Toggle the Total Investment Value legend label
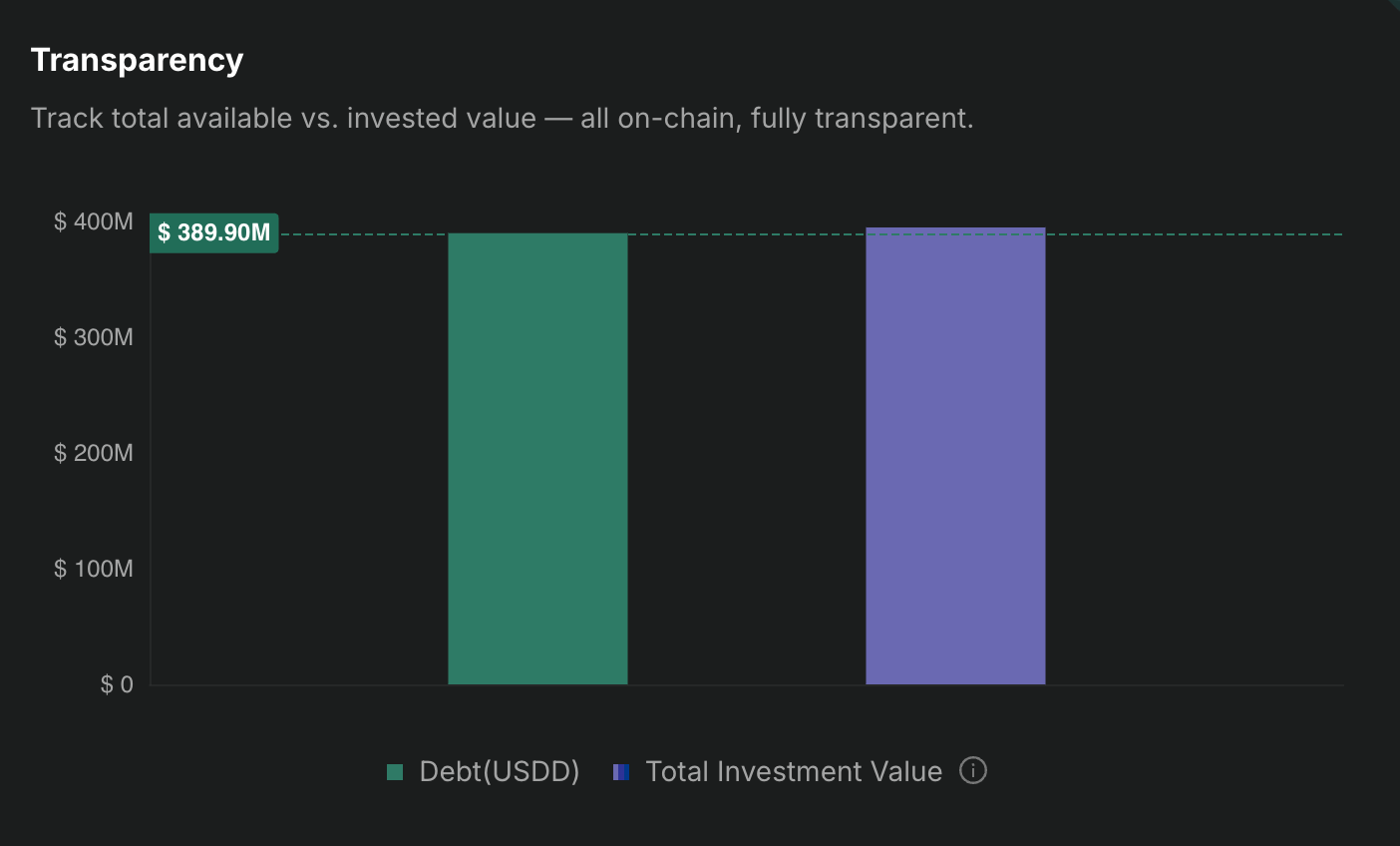This screenshot has width=1400, height=846. click(x=793, y=772)
